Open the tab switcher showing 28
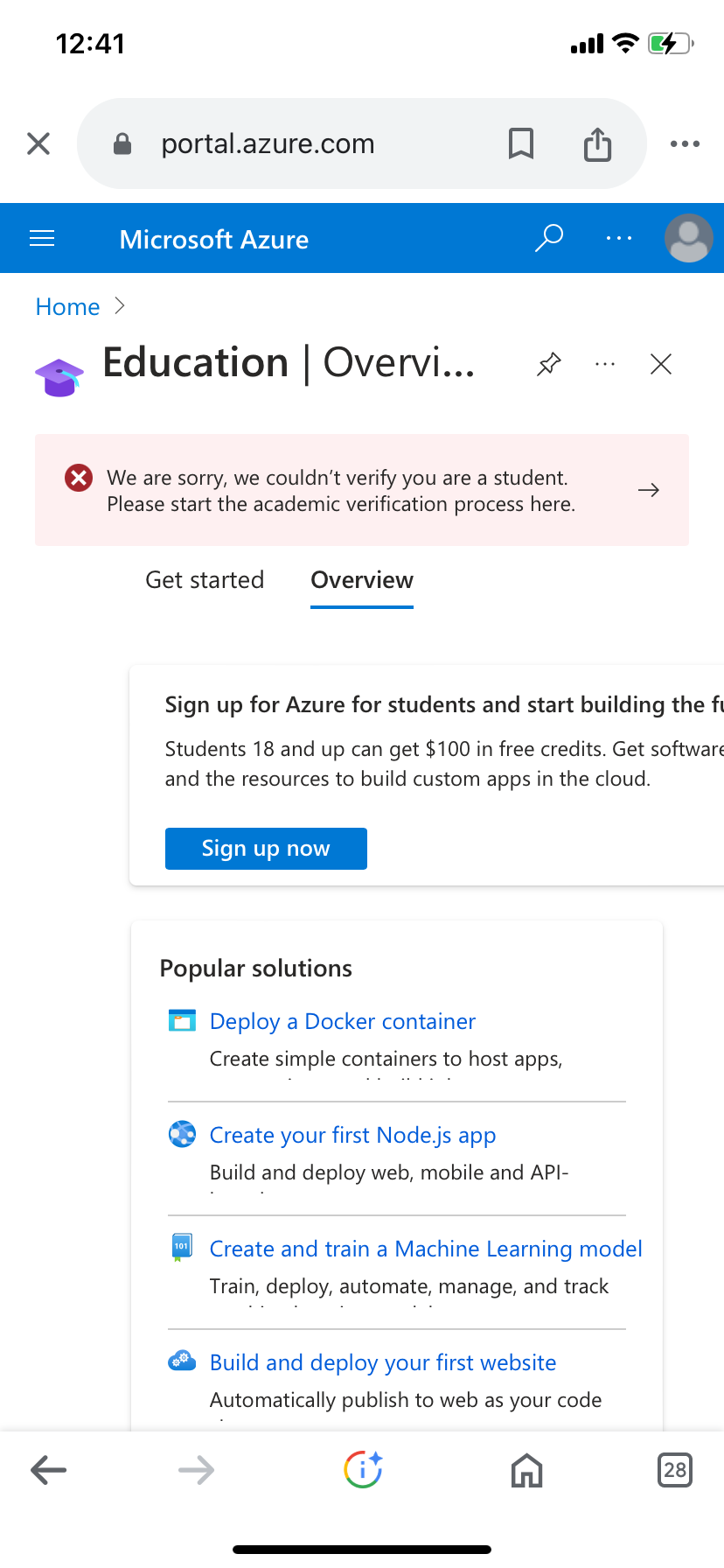 [x=674, y=1470]
